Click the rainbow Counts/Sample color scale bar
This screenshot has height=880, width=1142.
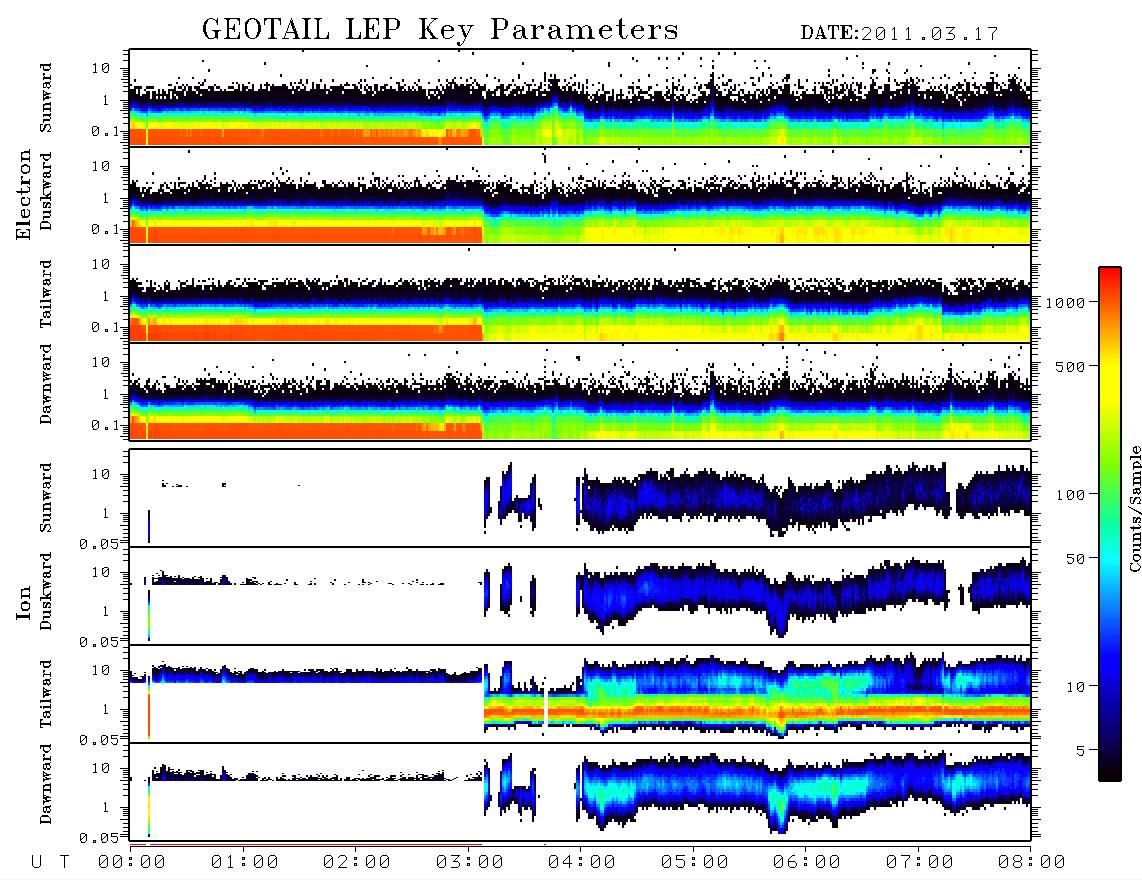[1110, 525]
